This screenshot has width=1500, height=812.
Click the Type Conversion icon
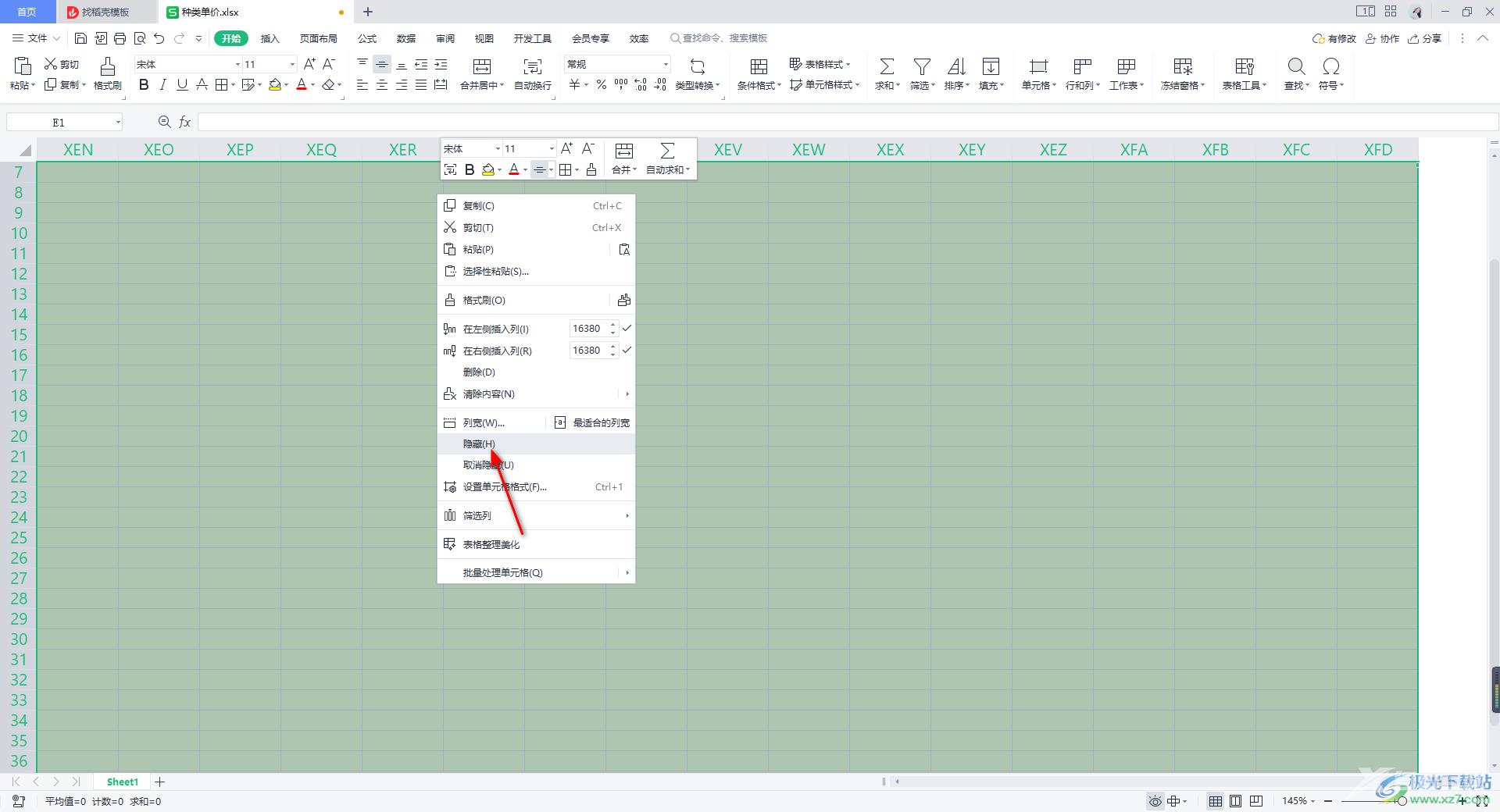click(697, 66)
